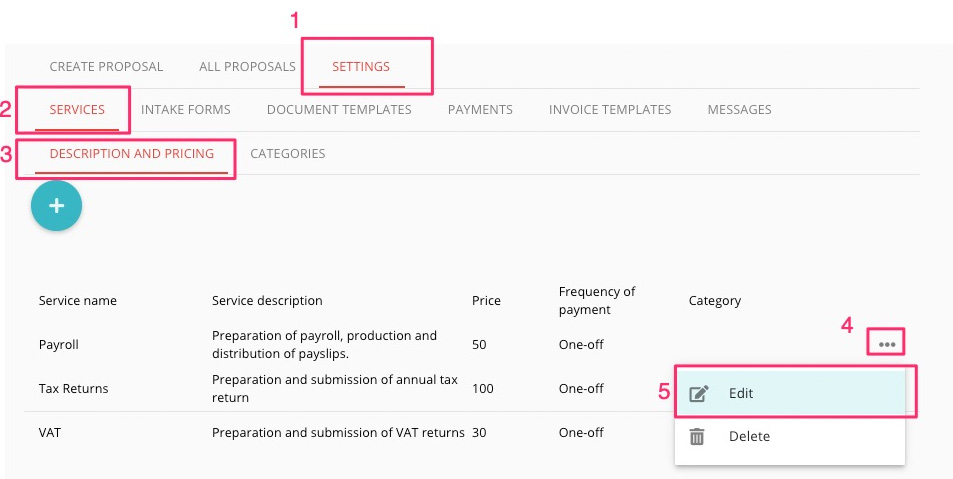Image resolution: width=953 pixels, height=479 pixels.
Task: Switch to the Categories tab
Action: (x=287, y=154)
